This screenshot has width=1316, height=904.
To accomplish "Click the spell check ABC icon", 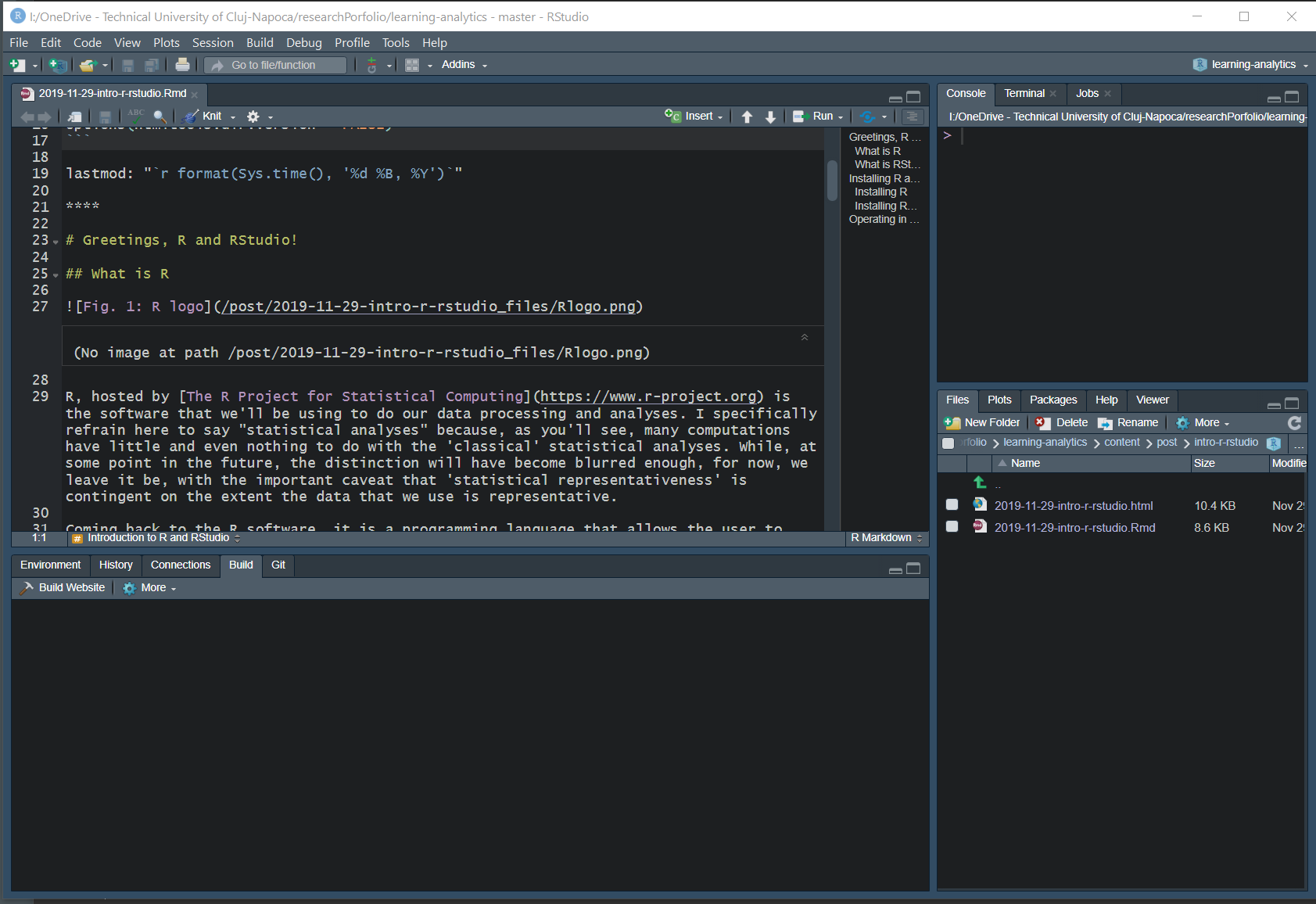I will point(136,115).
